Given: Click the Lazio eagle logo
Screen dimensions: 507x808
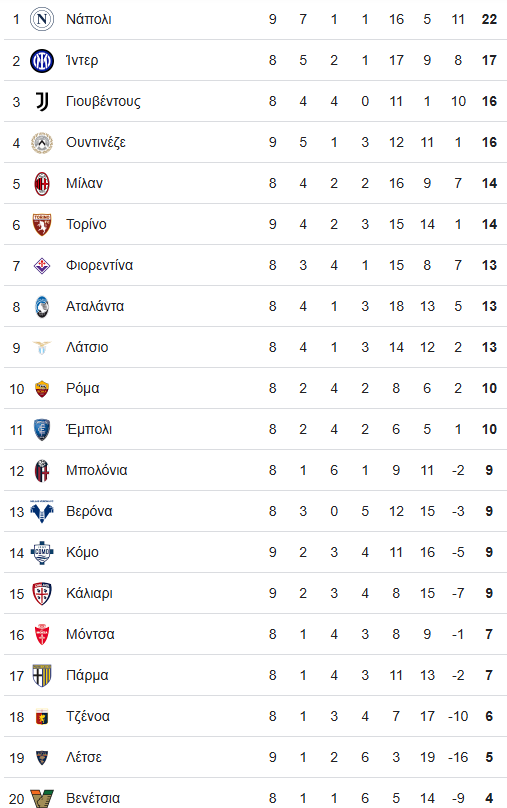Looking at the screenshot, I should (42, 348).
